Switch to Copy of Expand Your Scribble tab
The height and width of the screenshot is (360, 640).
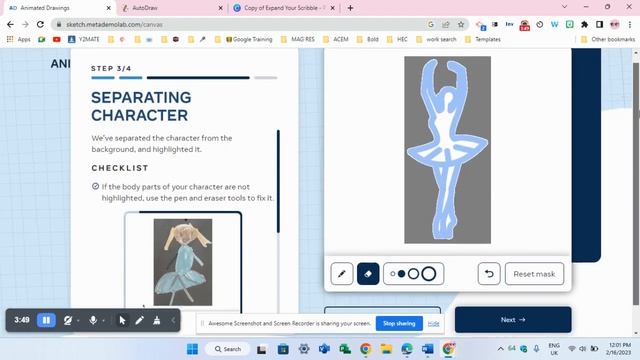point(284,8)
